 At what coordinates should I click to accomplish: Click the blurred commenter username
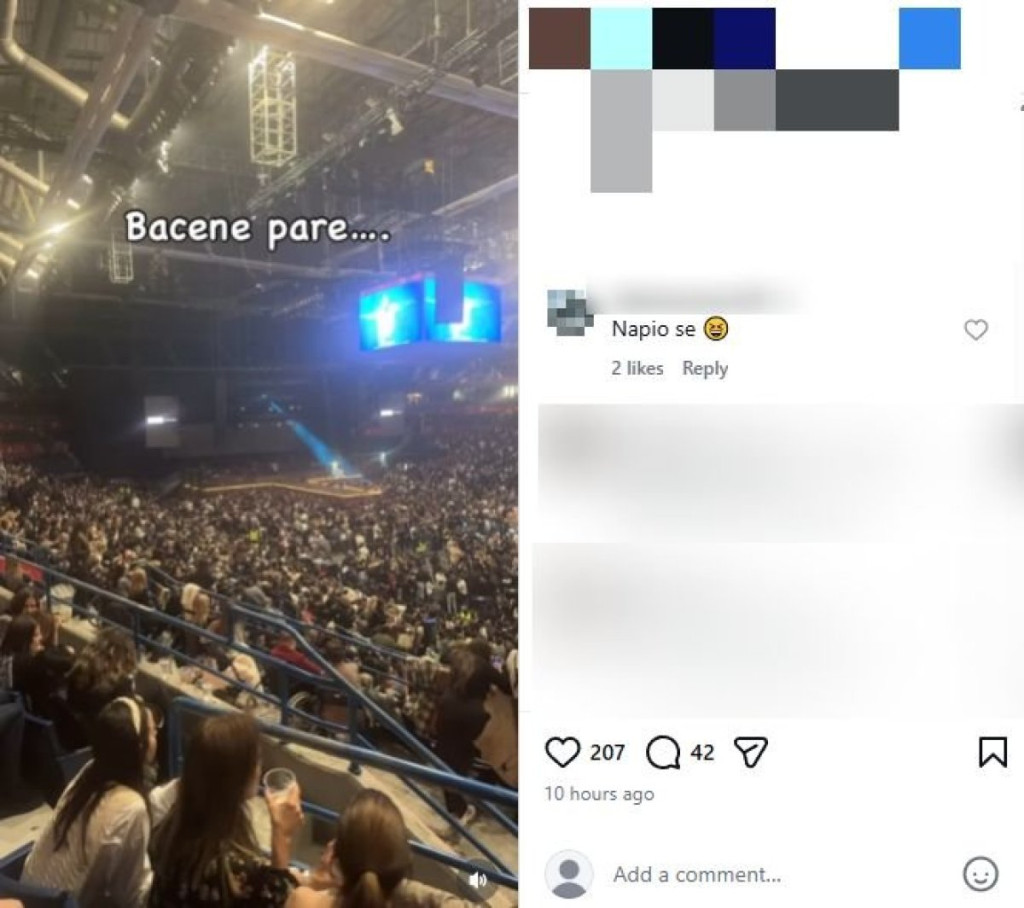[696, 300]
